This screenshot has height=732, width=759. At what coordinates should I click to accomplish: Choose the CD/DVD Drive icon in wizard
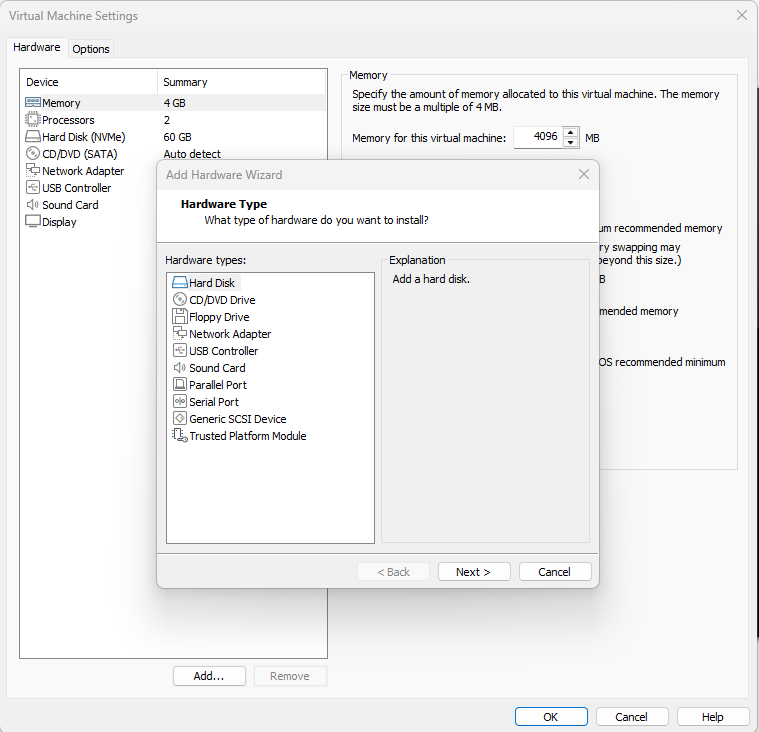click(180, 300)
